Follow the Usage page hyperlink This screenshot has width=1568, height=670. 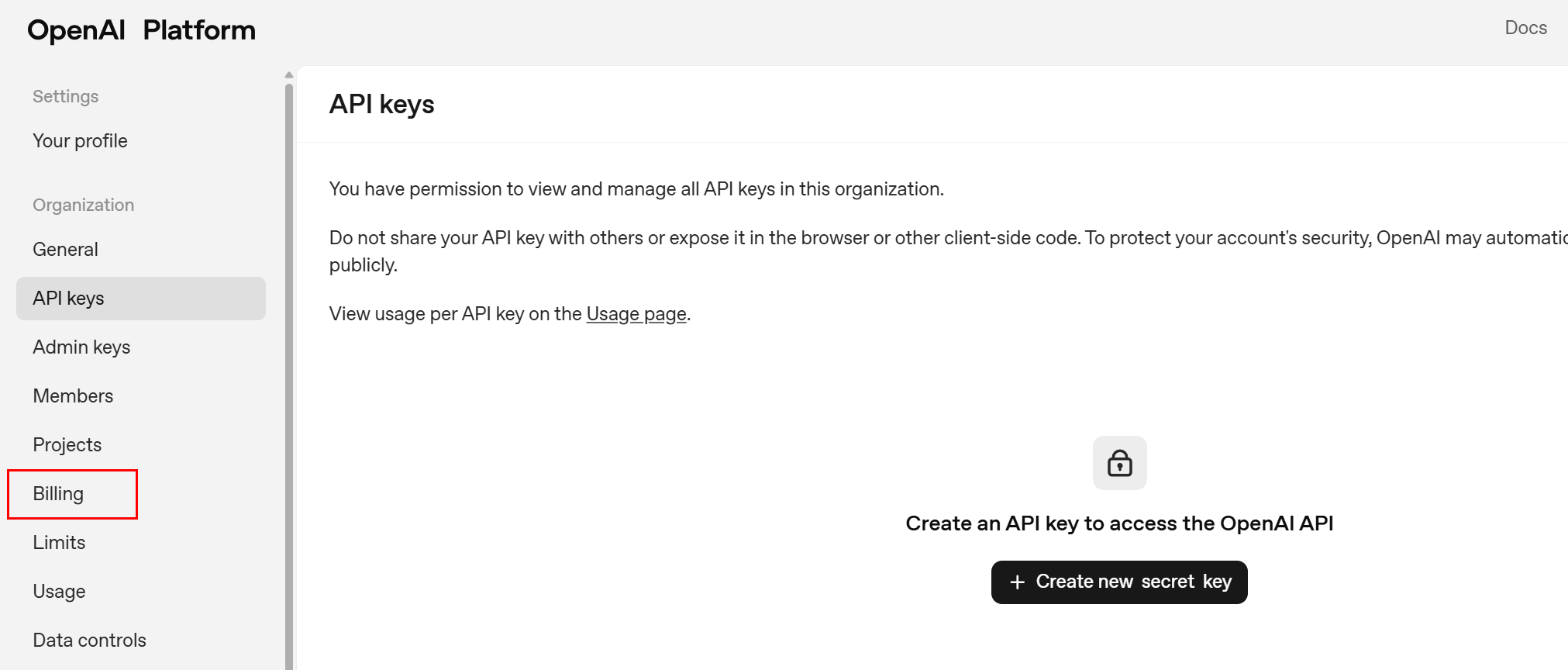[636, 314]
